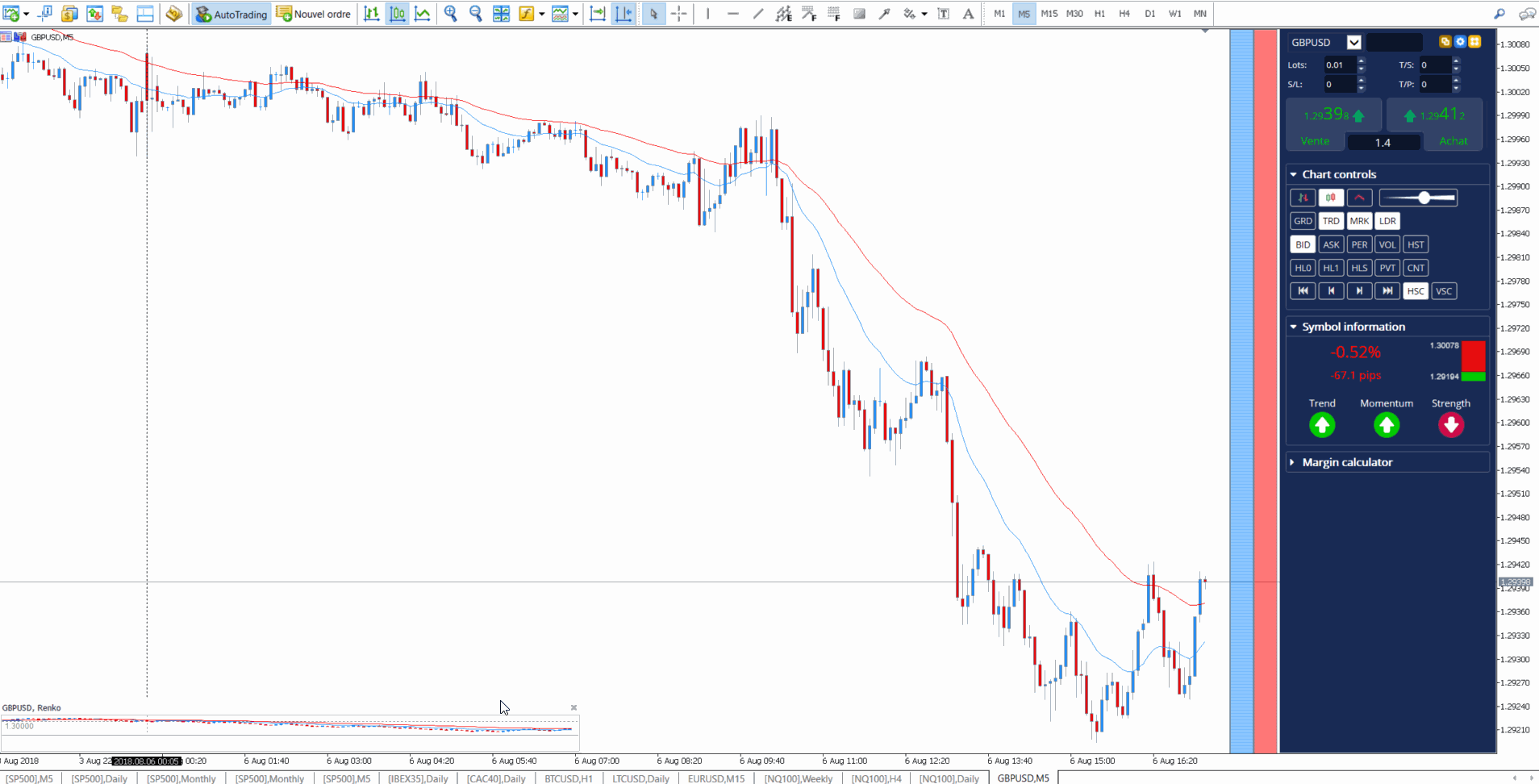Viewport: 1539px width, 784px height.
Task: Collapse the Symbol information section
Action: coord(1294,327)
